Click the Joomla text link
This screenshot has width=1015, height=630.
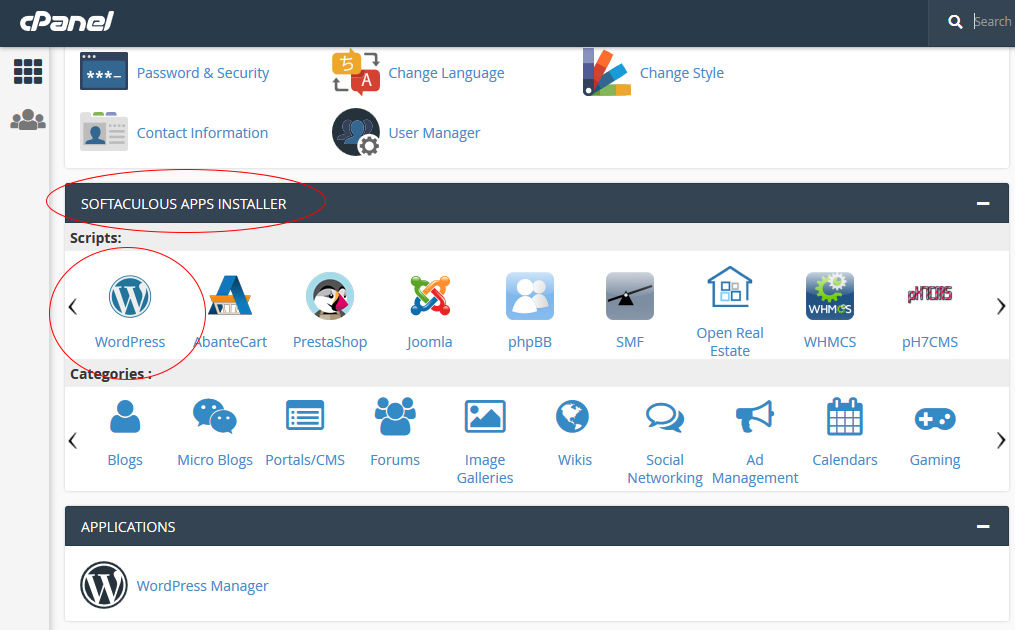coord(430,342)
